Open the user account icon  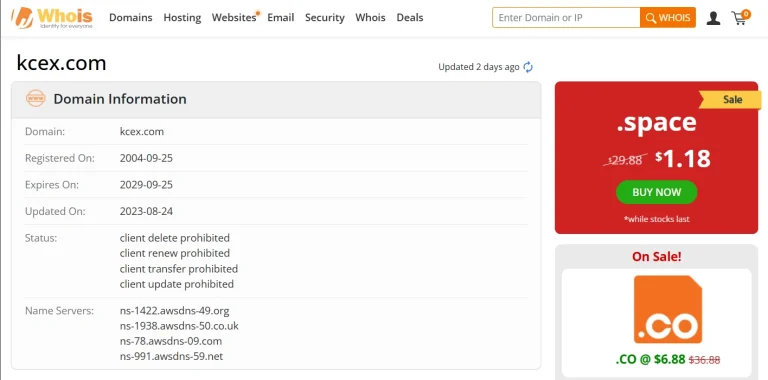[x=713, y=18]
